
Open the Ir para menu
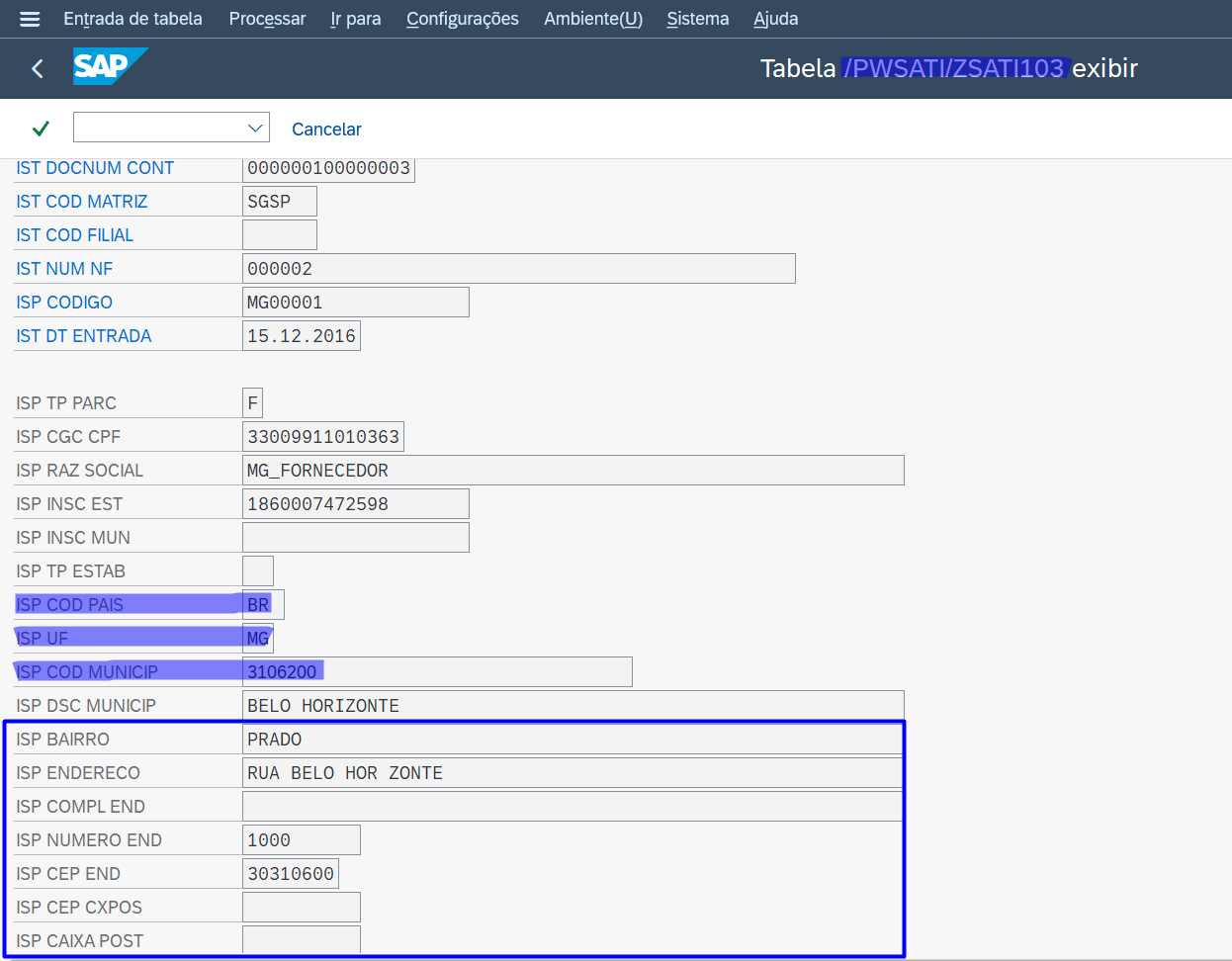(355, 19)
